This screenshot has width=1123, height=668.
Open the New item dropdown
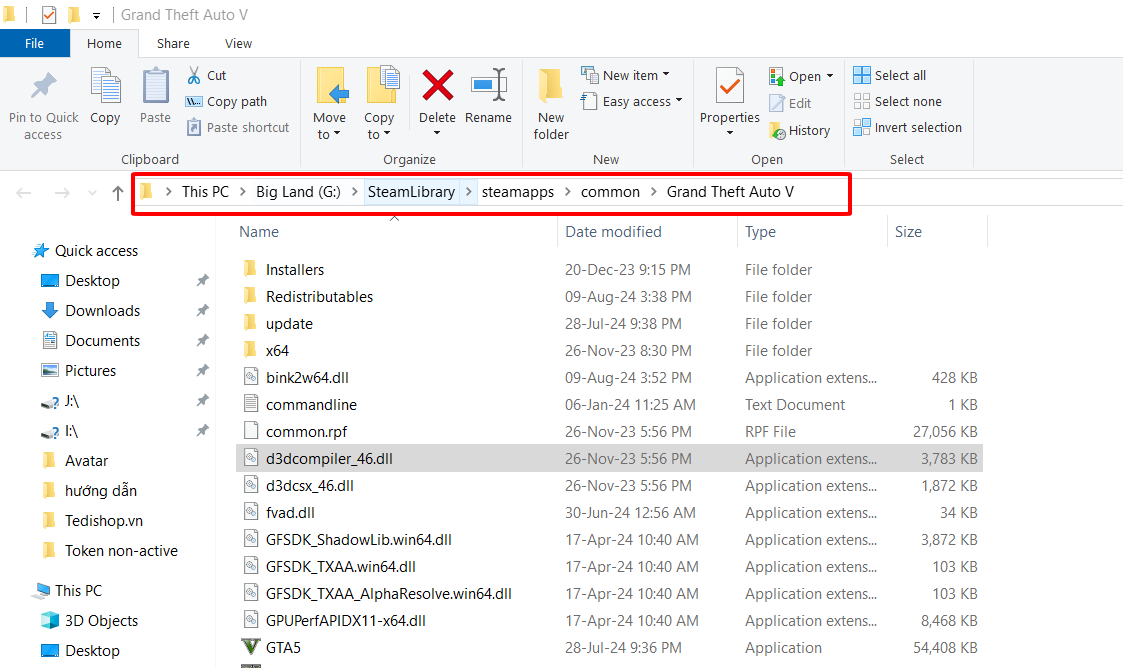[x=625, y=75]
